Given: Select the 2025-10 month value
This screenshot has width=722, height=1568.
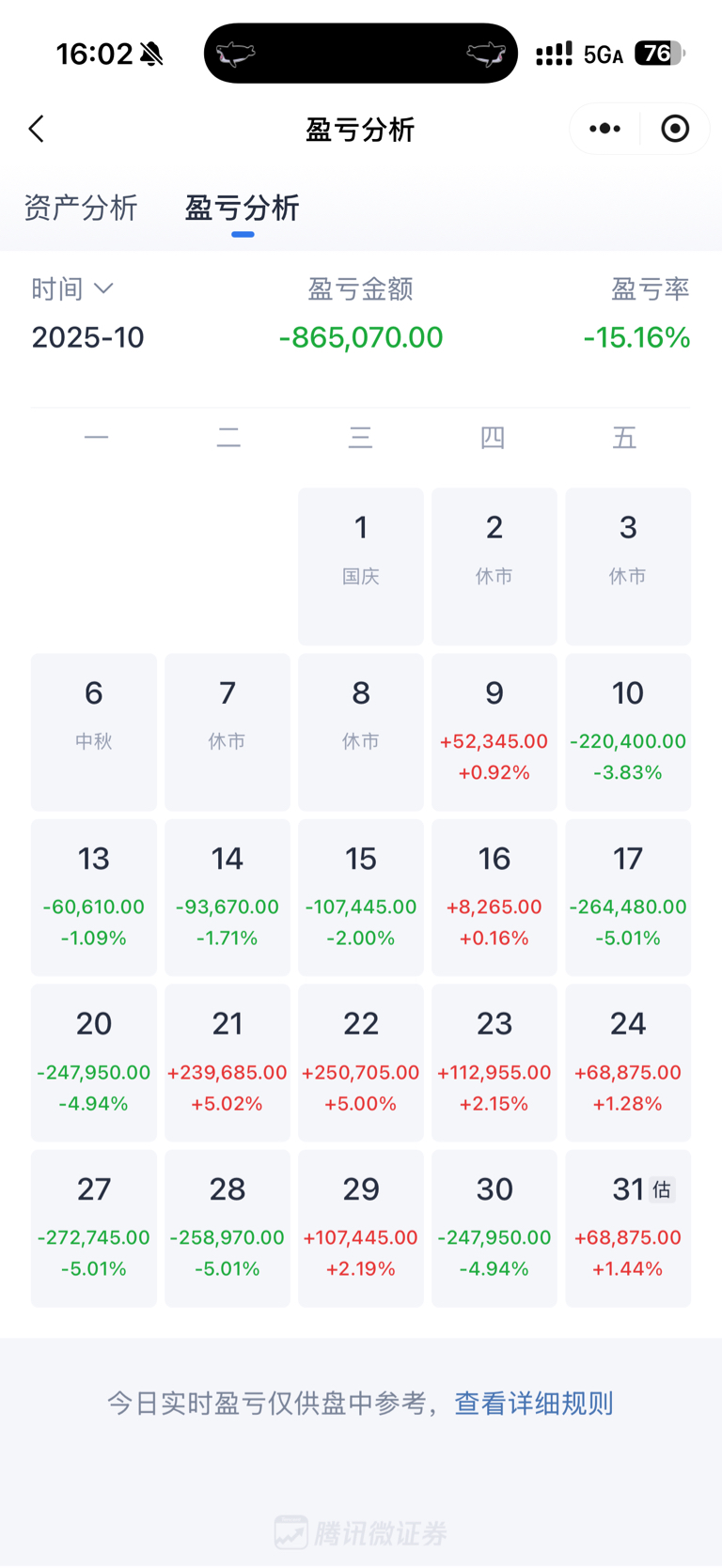Looking at the screenshot, I should point(87,337).
